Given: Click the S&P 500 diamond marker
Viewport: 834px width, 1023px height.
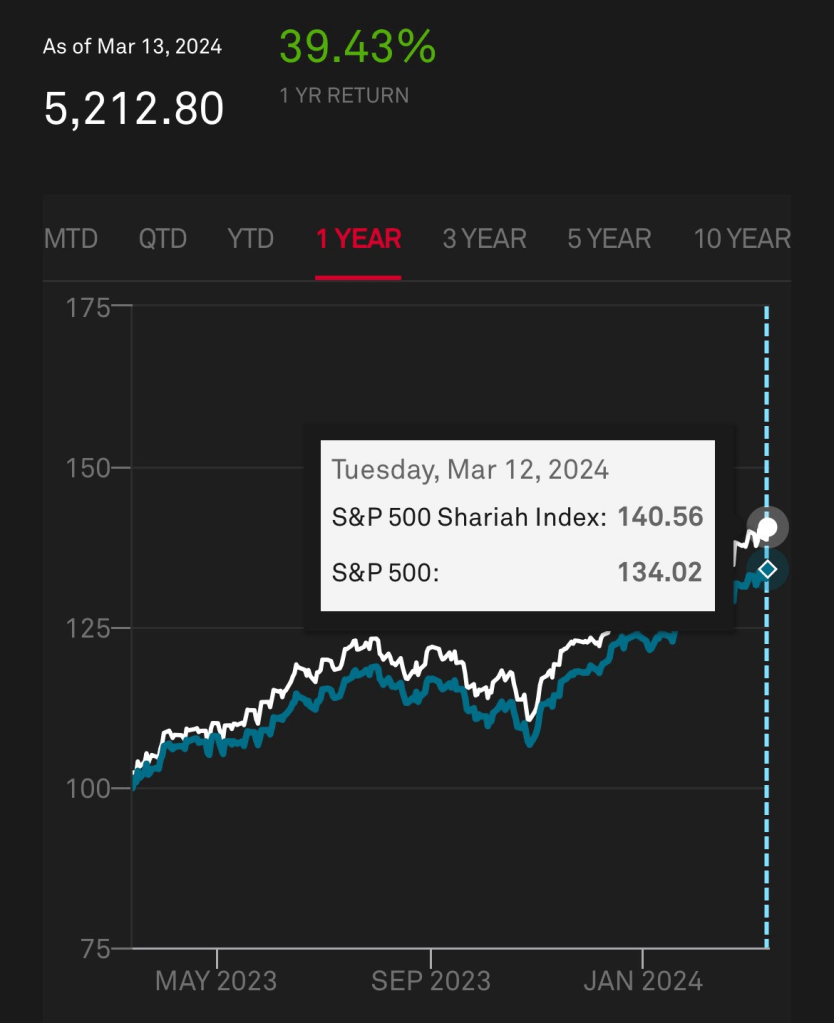Looking at the screenshot, I should pyautogui.click(x=767, y=569).
